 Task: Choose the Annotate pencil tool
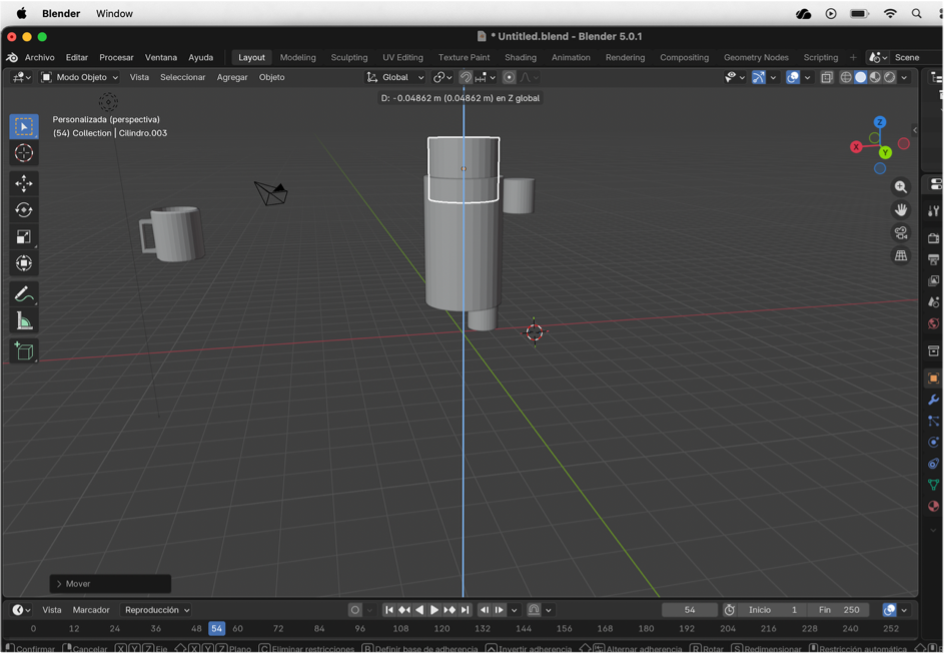coord(24,294)
